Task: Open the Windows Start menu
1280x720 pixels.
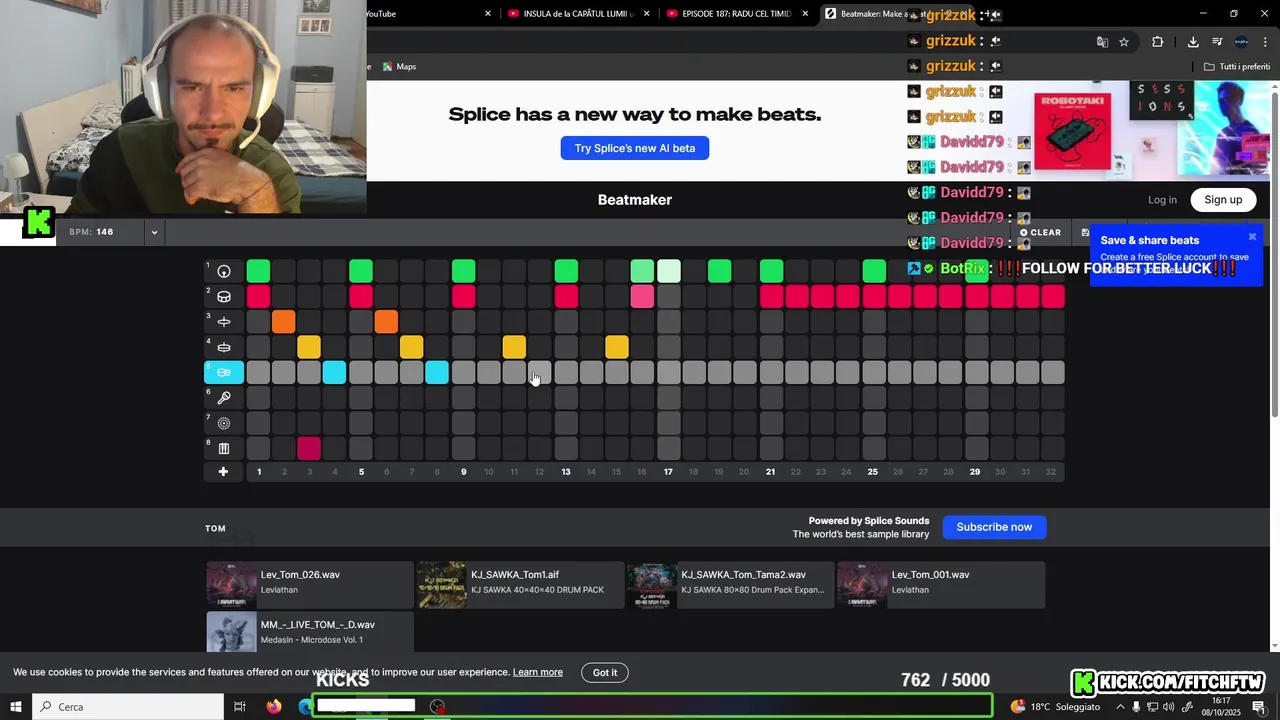Action: point(16,707)
